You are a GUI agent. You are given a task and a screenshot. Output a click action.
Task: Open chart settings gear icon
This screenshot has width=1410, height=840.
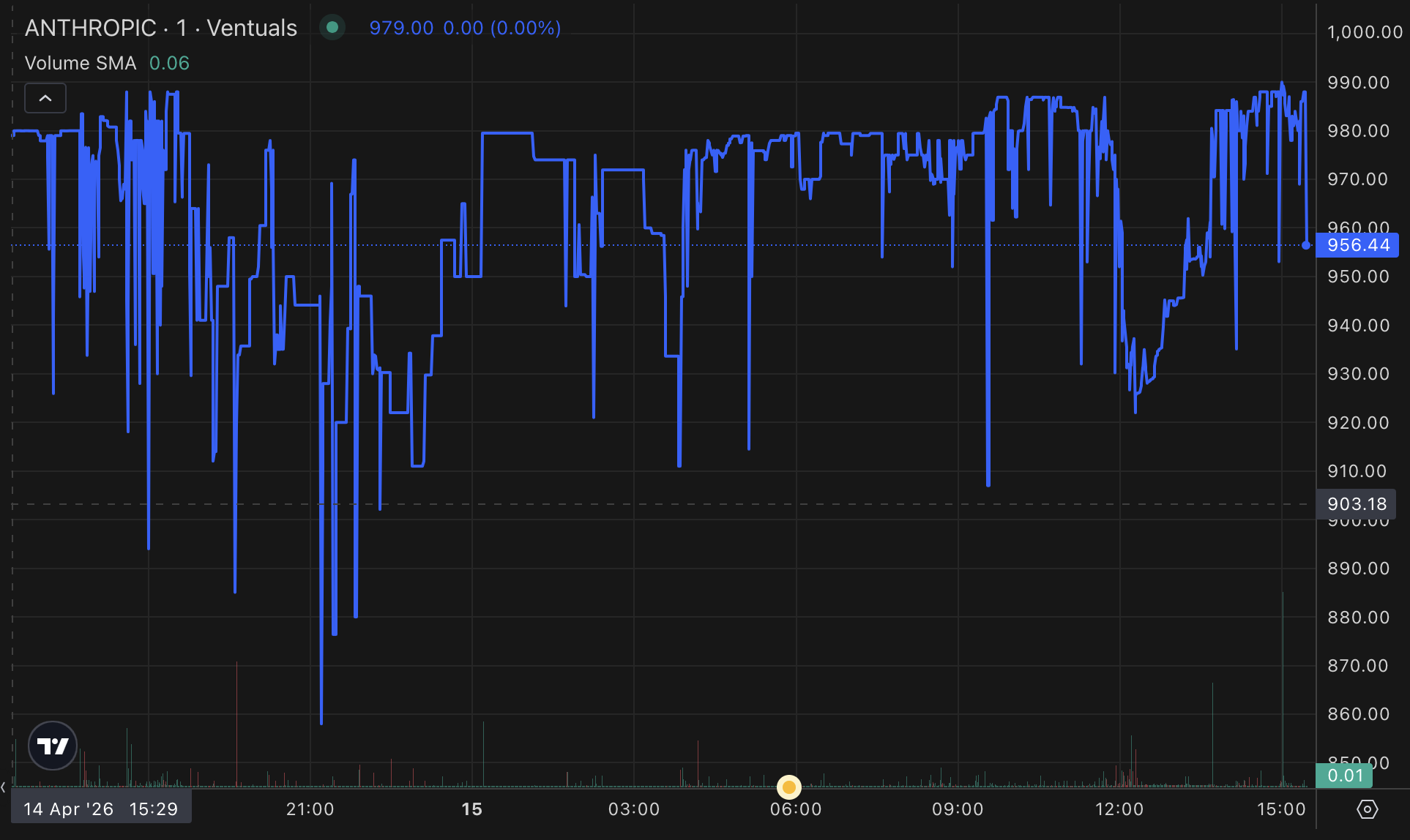tap(1367, 809)
